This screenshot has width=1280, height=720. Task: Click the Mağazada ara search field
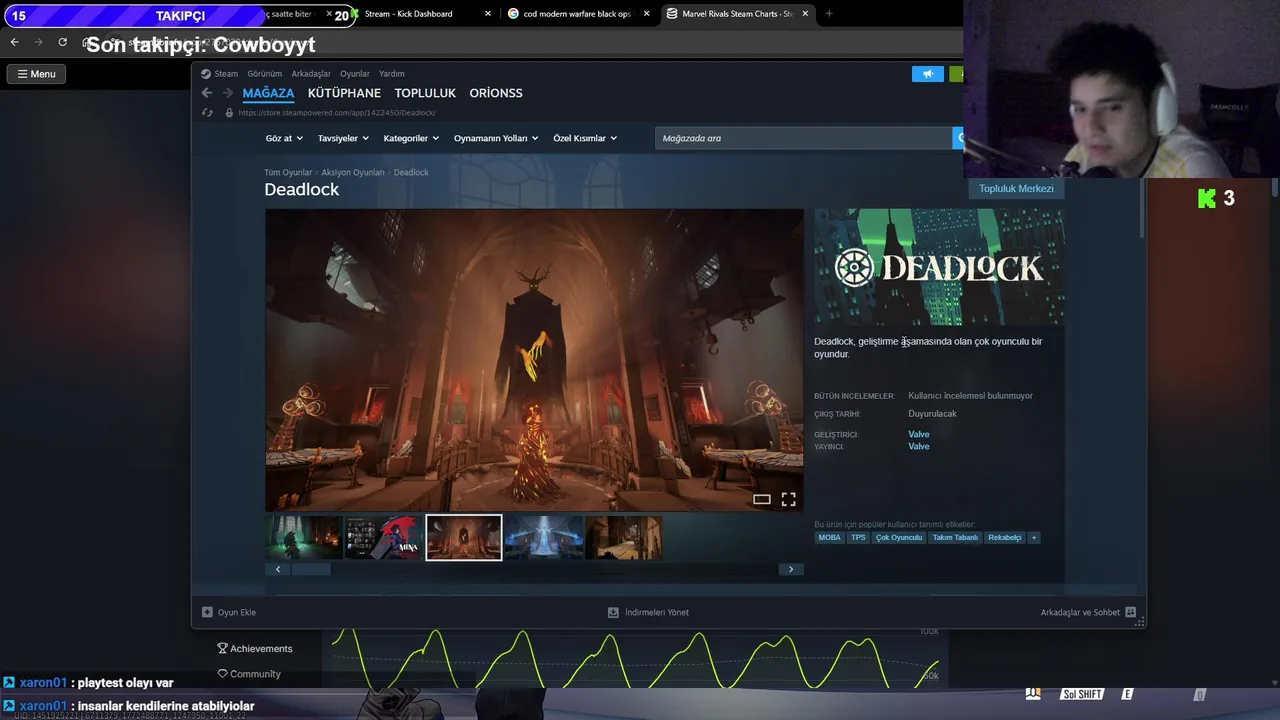804,138
